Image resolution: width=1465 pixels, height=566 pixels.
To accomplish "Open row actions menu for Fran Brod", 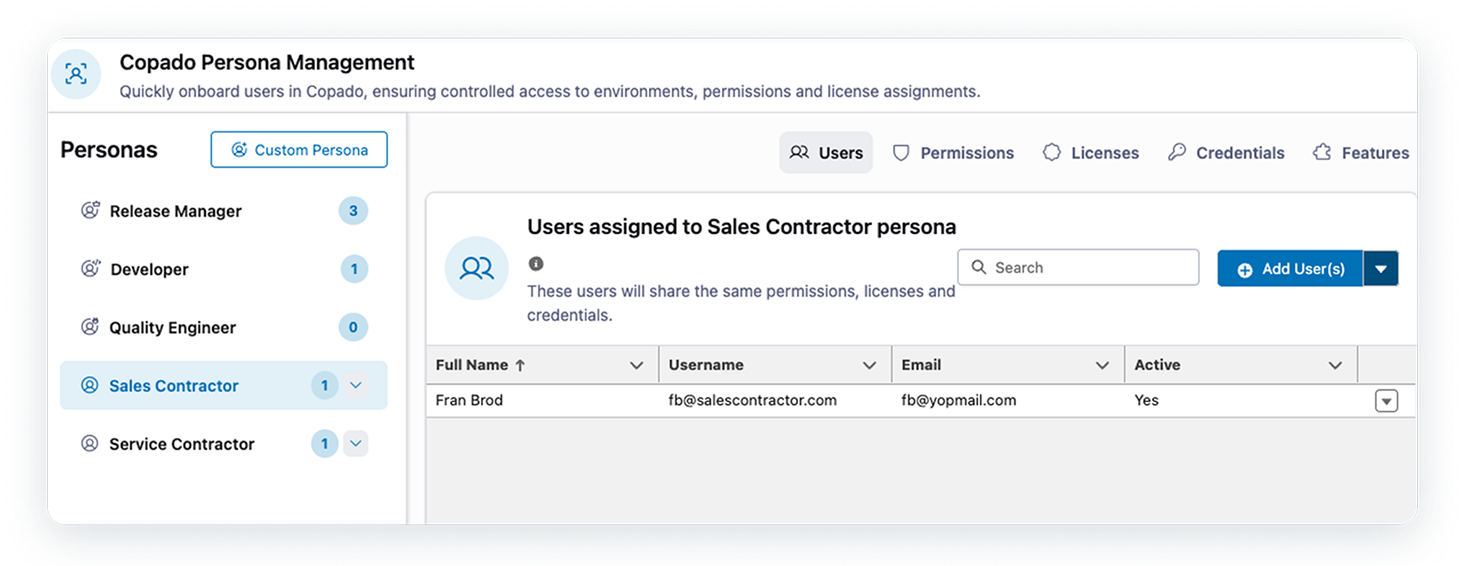I will coord(1386,401).
